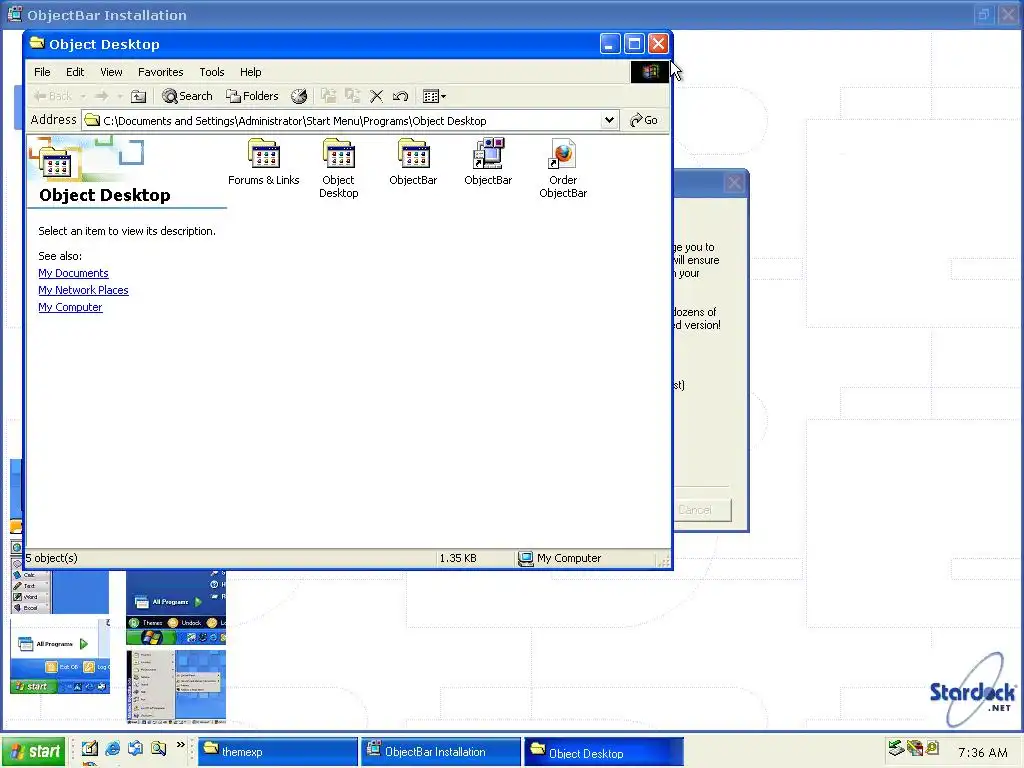Viewport: 1024px width, 768px height.
Task: Click the Move To toolbar icon
Action: click(x=328, y=97)
